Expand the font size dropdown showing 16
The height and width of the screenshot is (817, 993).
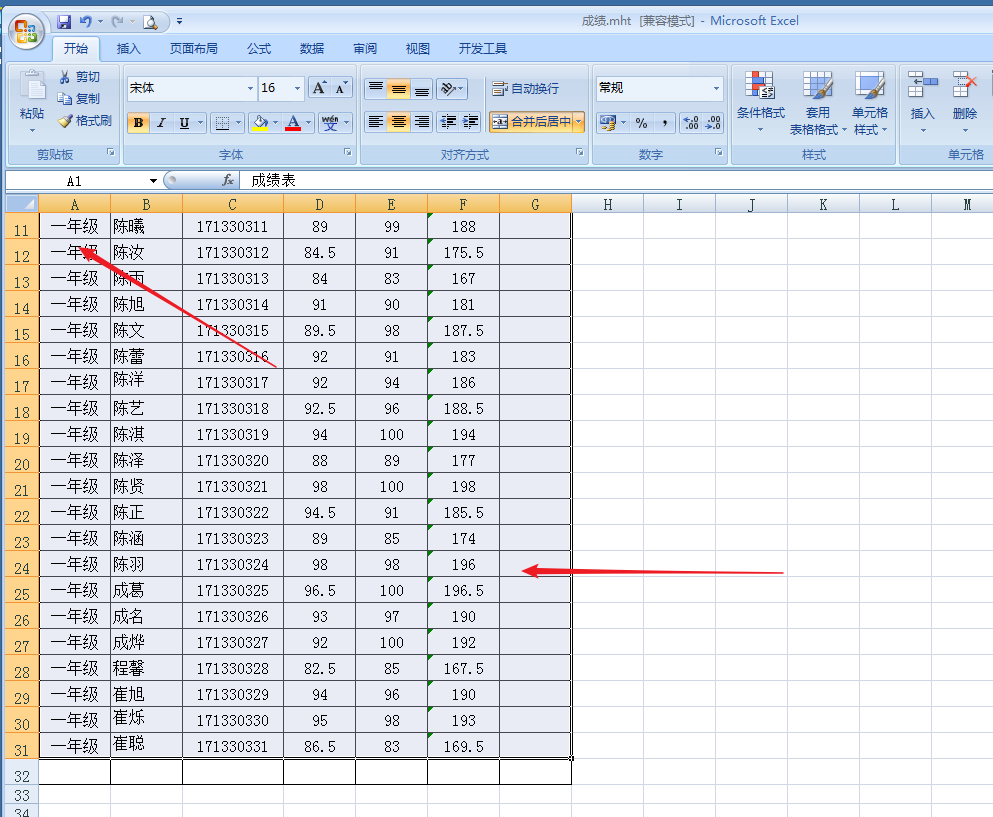[297, 89]
